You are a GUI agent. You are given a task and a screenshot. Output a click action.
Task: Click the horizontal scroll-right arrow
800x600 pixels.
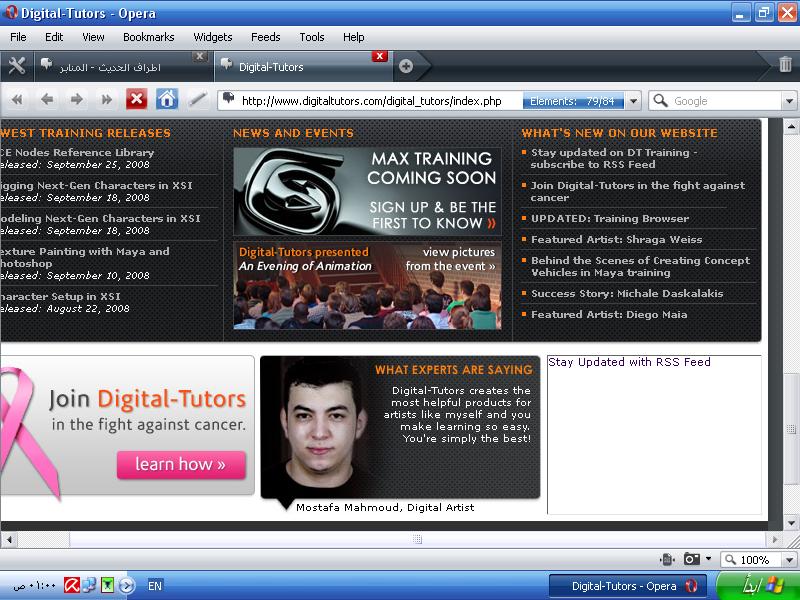(774, 539)
